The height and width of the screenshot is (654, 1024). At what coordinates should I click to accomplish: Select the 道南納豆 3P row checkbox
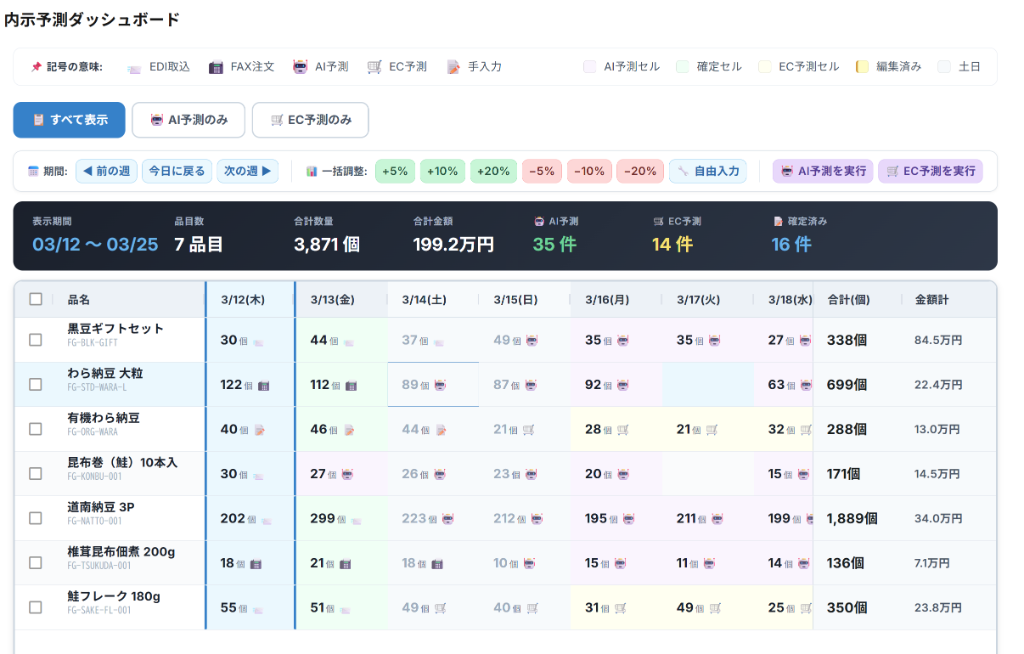(x=36, y=518)
